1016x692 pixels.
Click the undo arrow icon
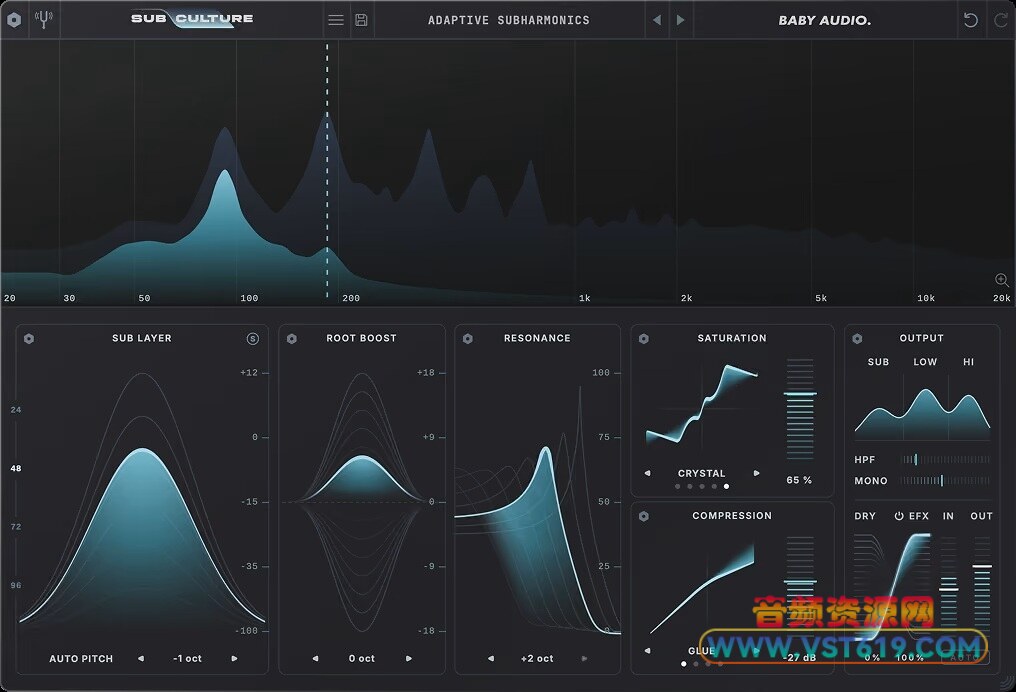point(971,20)
